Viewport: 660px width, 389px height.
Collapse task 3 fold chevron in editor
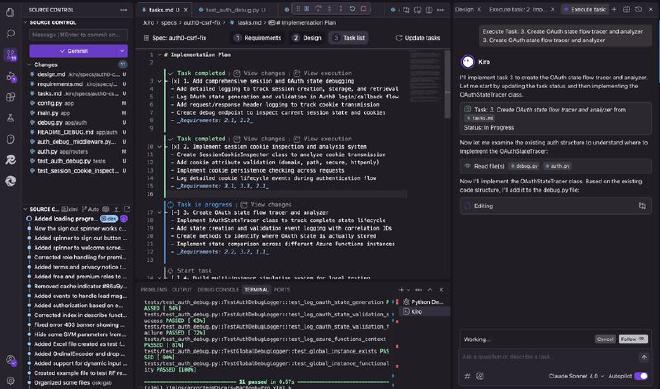(x=160, y=213)
